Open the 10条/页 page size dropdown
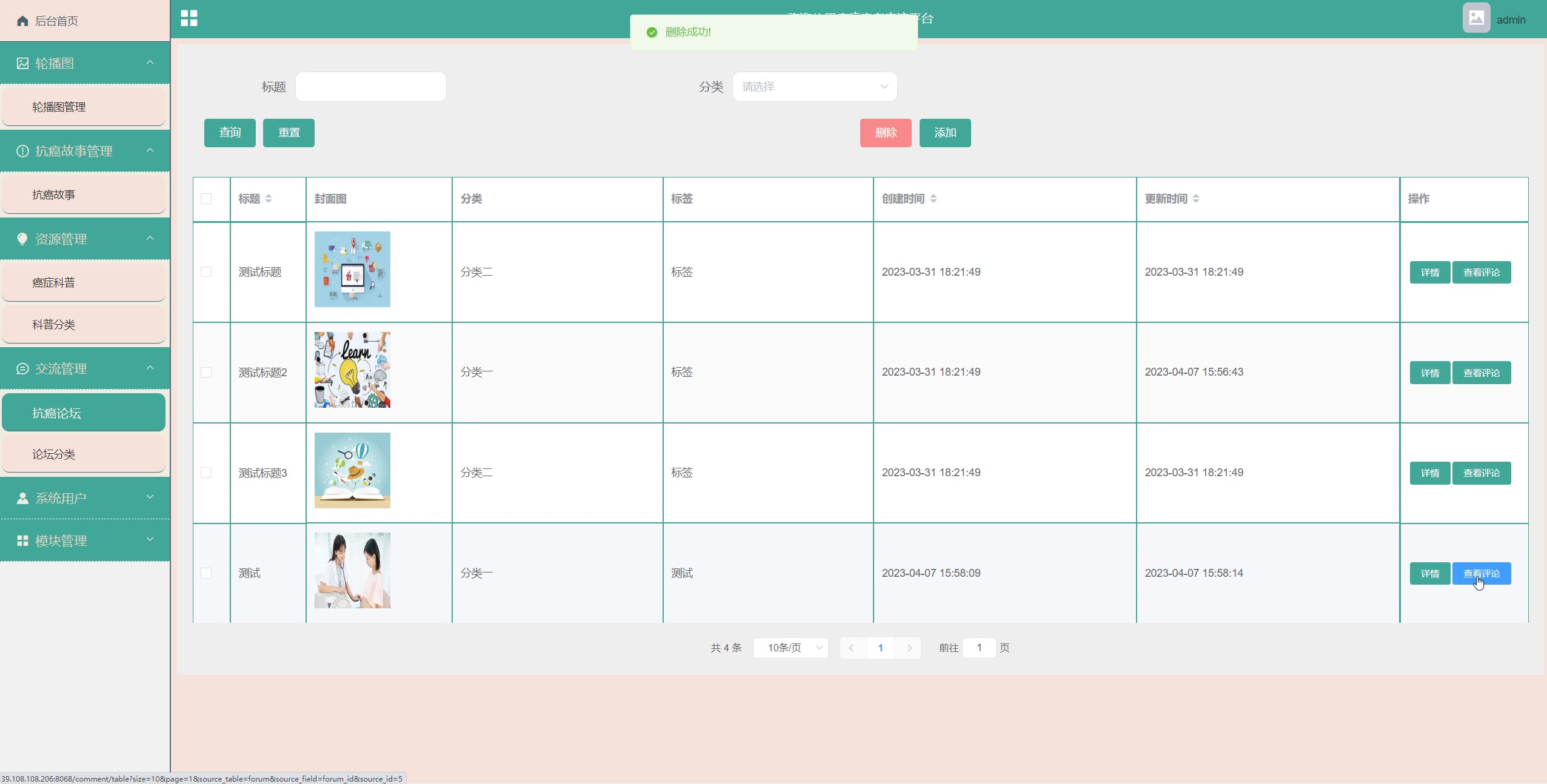This screenshot has width=1547, height=784. [790, 648]
